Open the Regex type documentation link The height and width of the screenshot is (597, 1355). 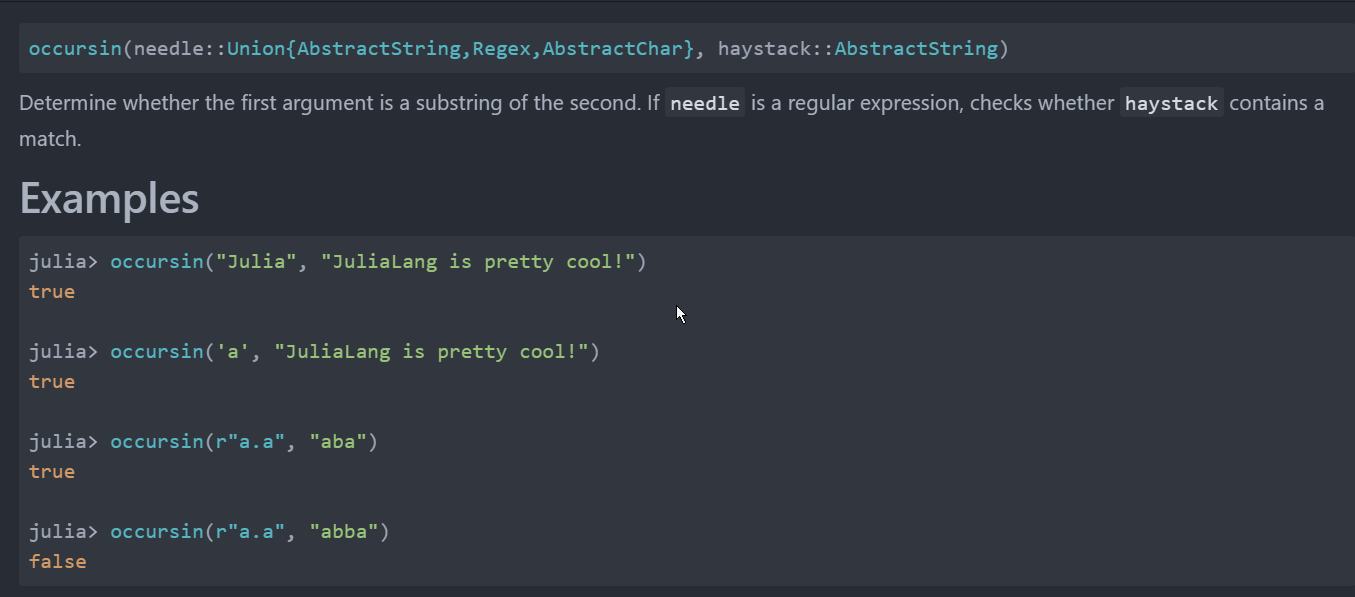click(502, 47)
